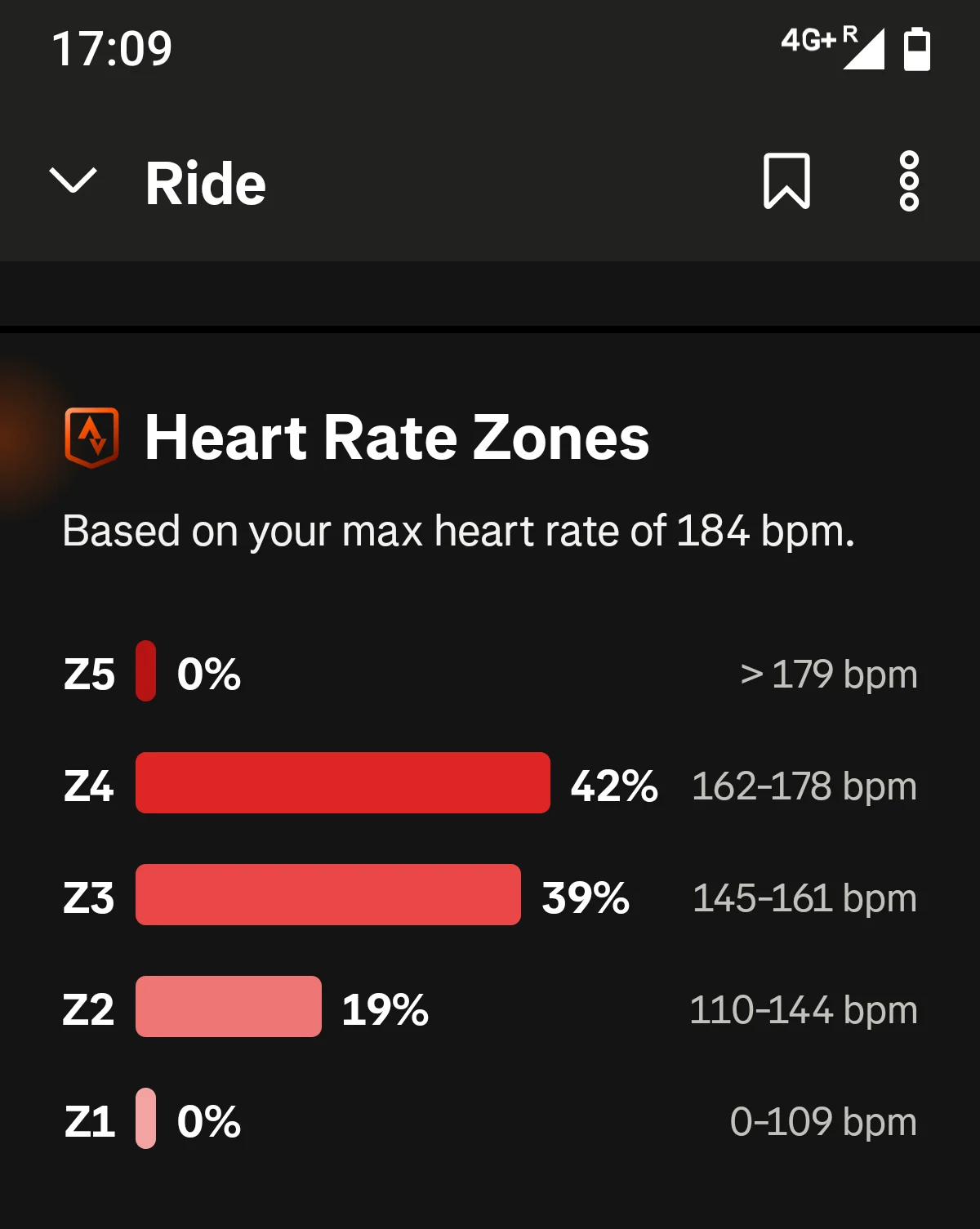The width and height of the screenshot is (980, 1229).
Task: Tap the Heart Rate Zones heading
Action: [x=397, y=438]
